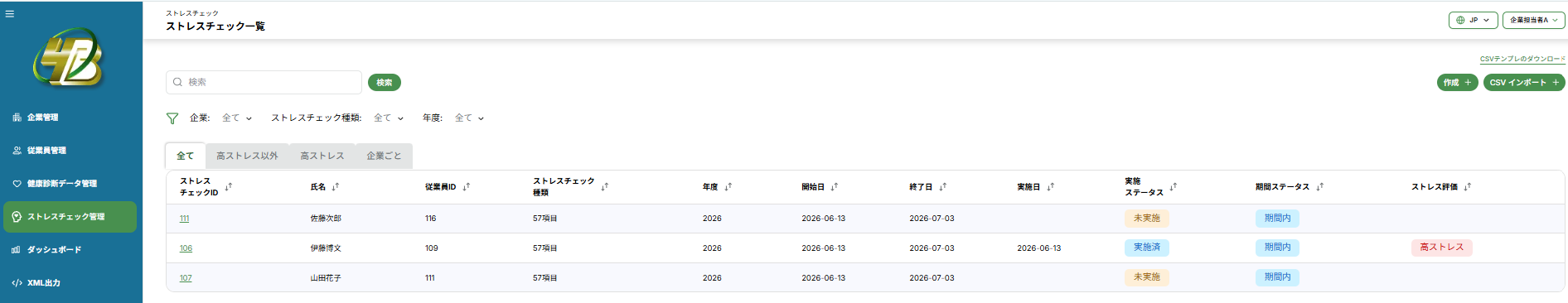Switch to the 高ストレス tab

click(322, 156)
